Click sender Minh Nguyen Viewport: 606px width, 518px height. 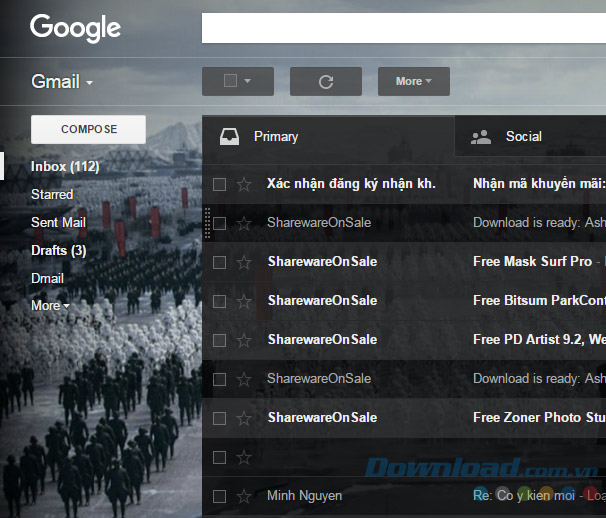pos(305,496)
